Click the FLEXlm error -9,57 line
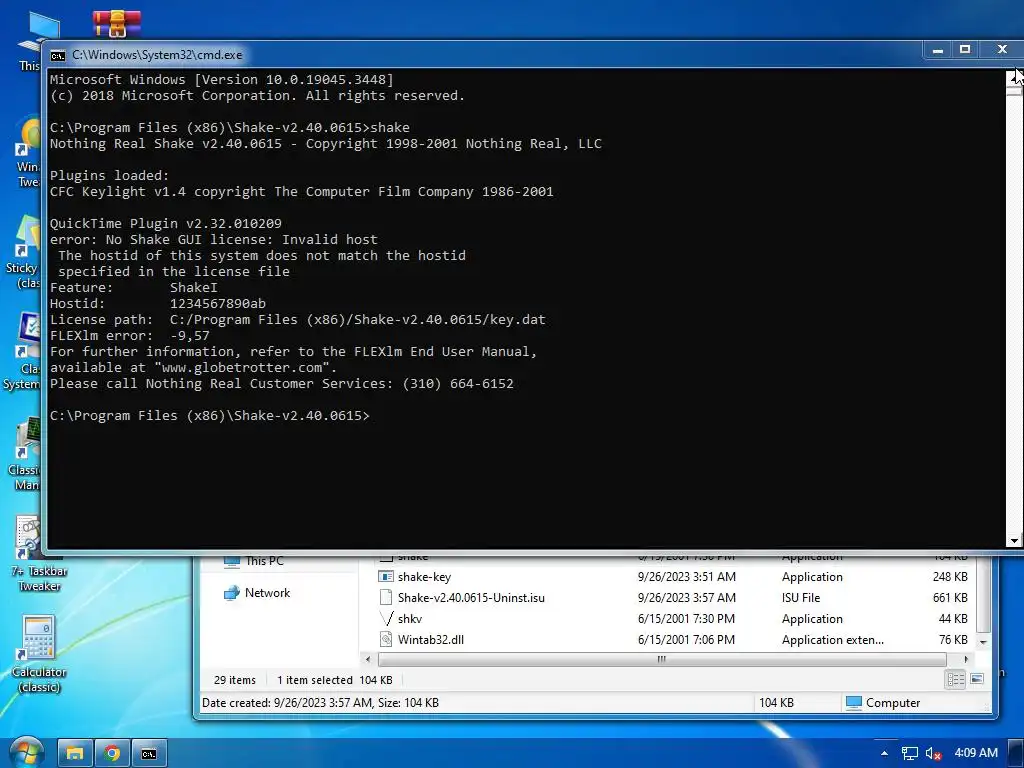This screenshot has height=768, width=1024. (130, 336)
